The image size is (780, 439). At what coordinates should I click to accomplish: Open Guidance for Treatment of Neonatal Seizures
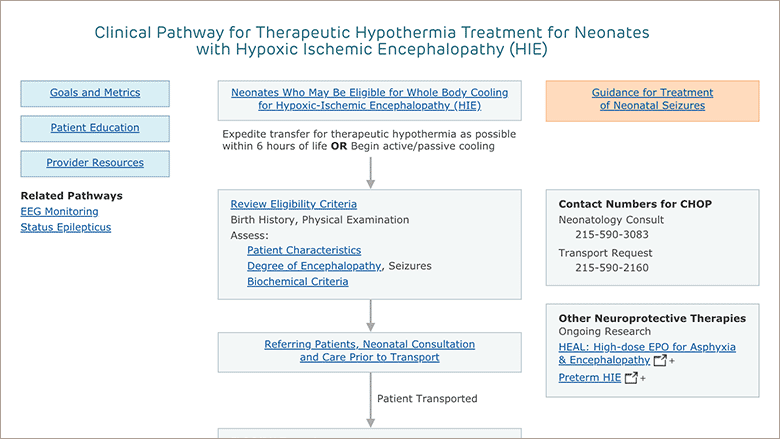tap(652, 99)
